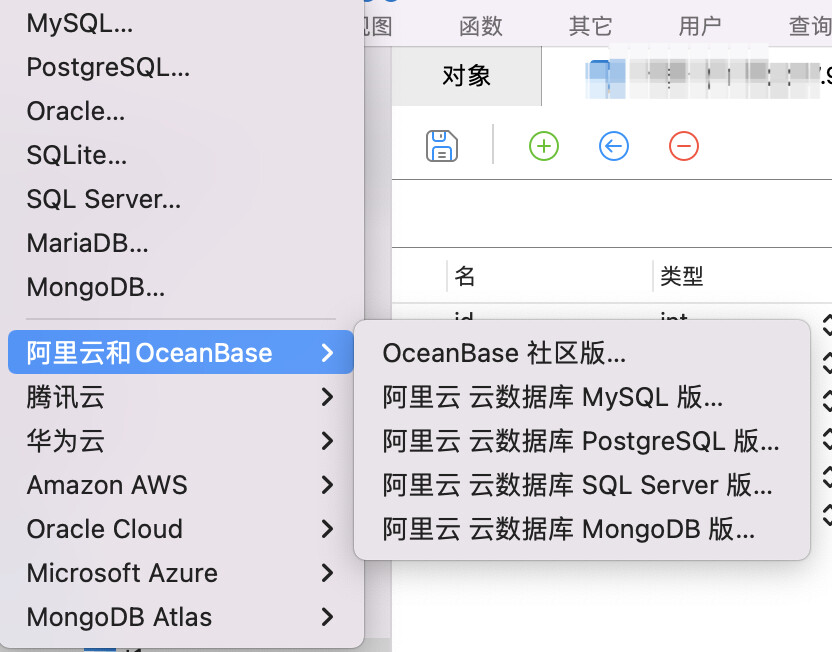This screenshot has width=832, height=652.
Task: Click the blue arrow Insert Field icon
Action: coord(614,146)
